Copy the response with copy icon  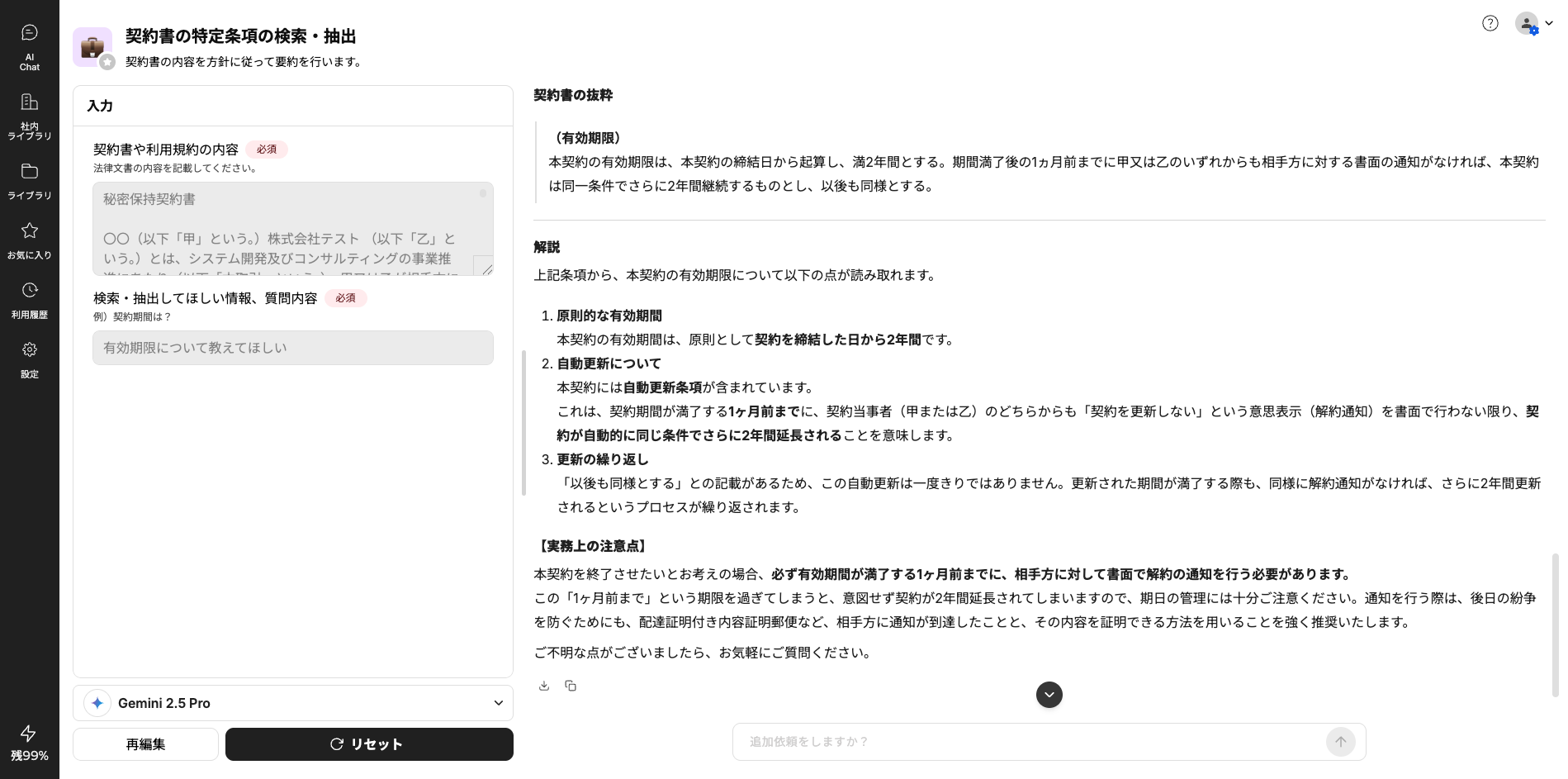point(571,686)
